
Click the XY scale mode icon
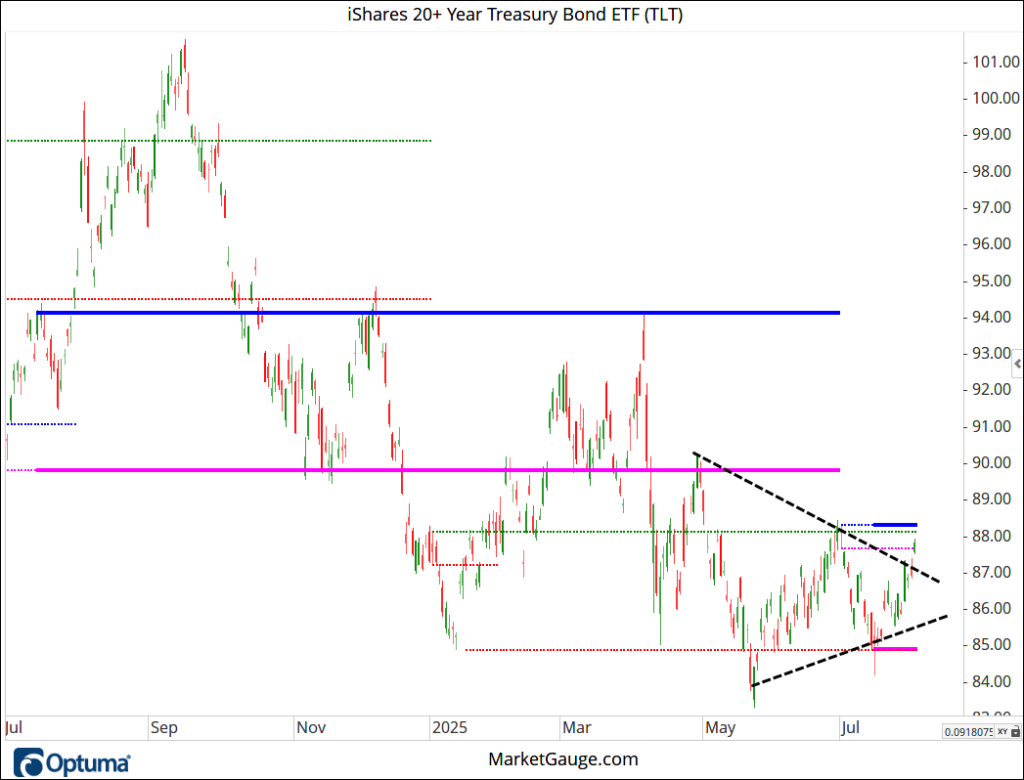(1003, 732)
